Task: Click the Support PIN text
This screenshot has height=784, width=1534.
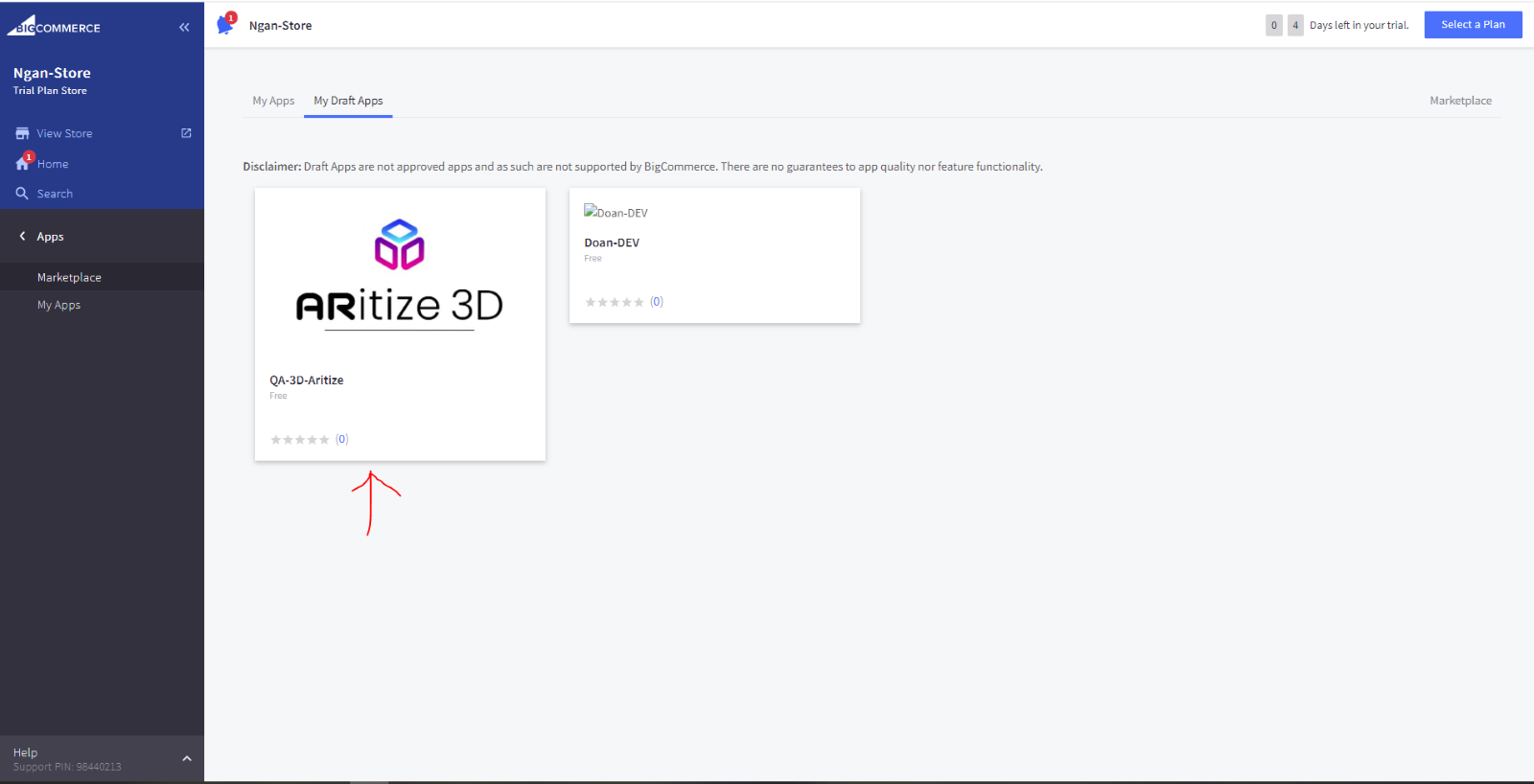Action: coord(67,767)
